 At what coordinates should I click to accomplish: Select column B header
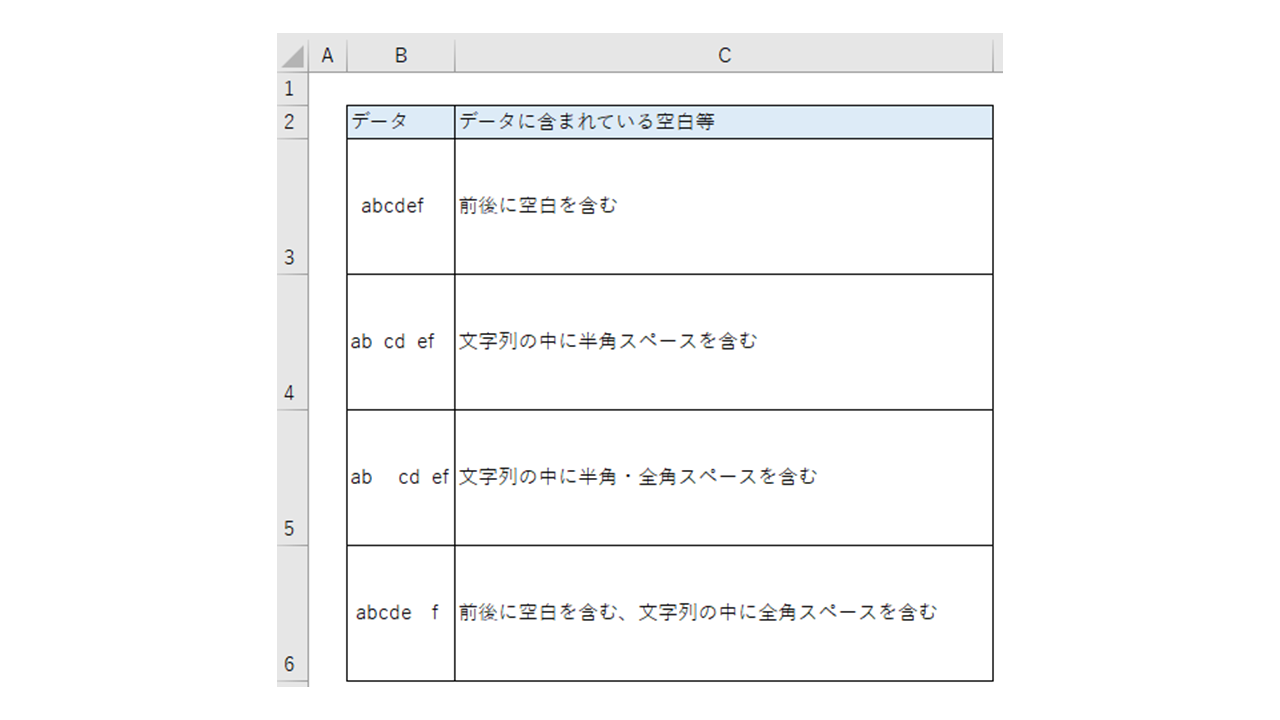click(401, 56)
